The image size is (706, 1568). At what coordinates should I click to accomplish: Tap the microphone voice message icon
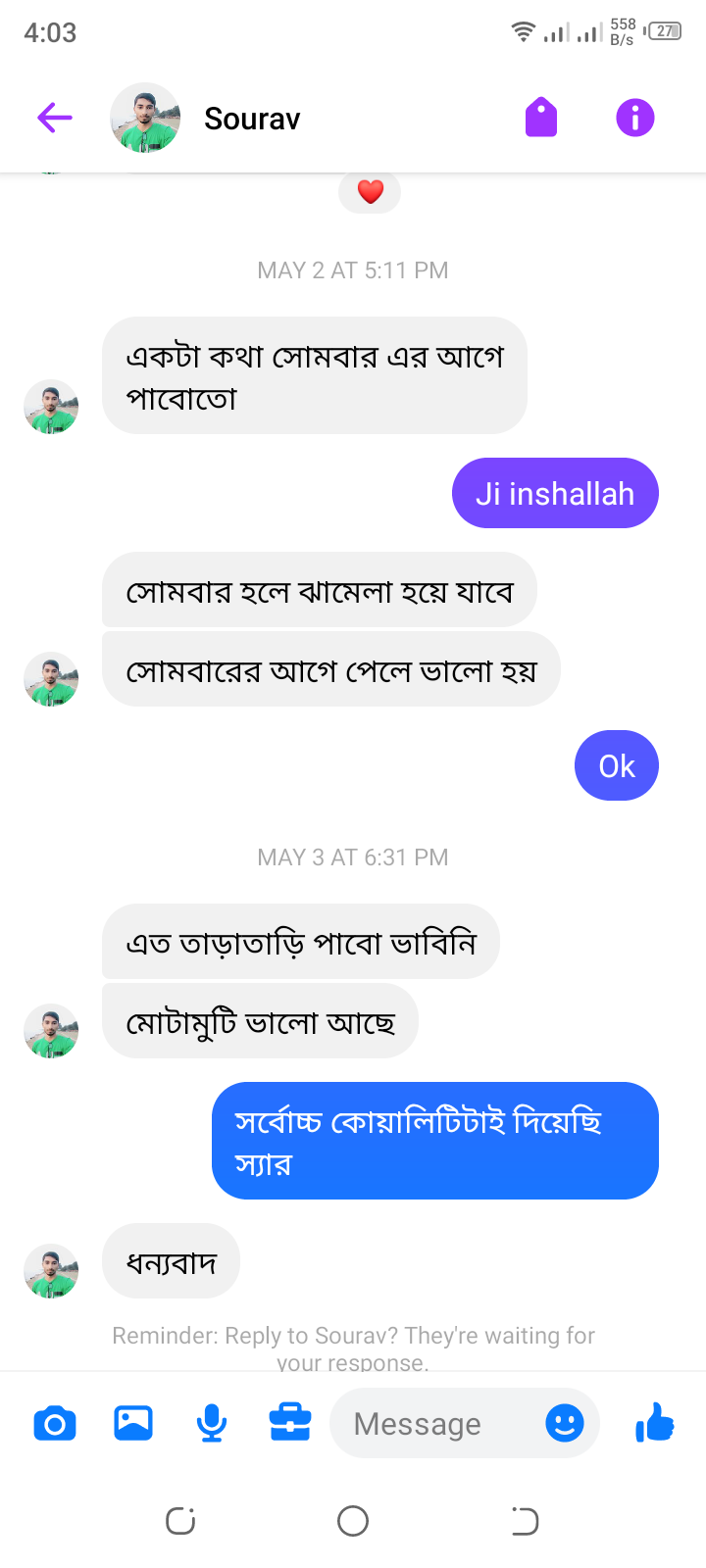tap(211, 1423)
